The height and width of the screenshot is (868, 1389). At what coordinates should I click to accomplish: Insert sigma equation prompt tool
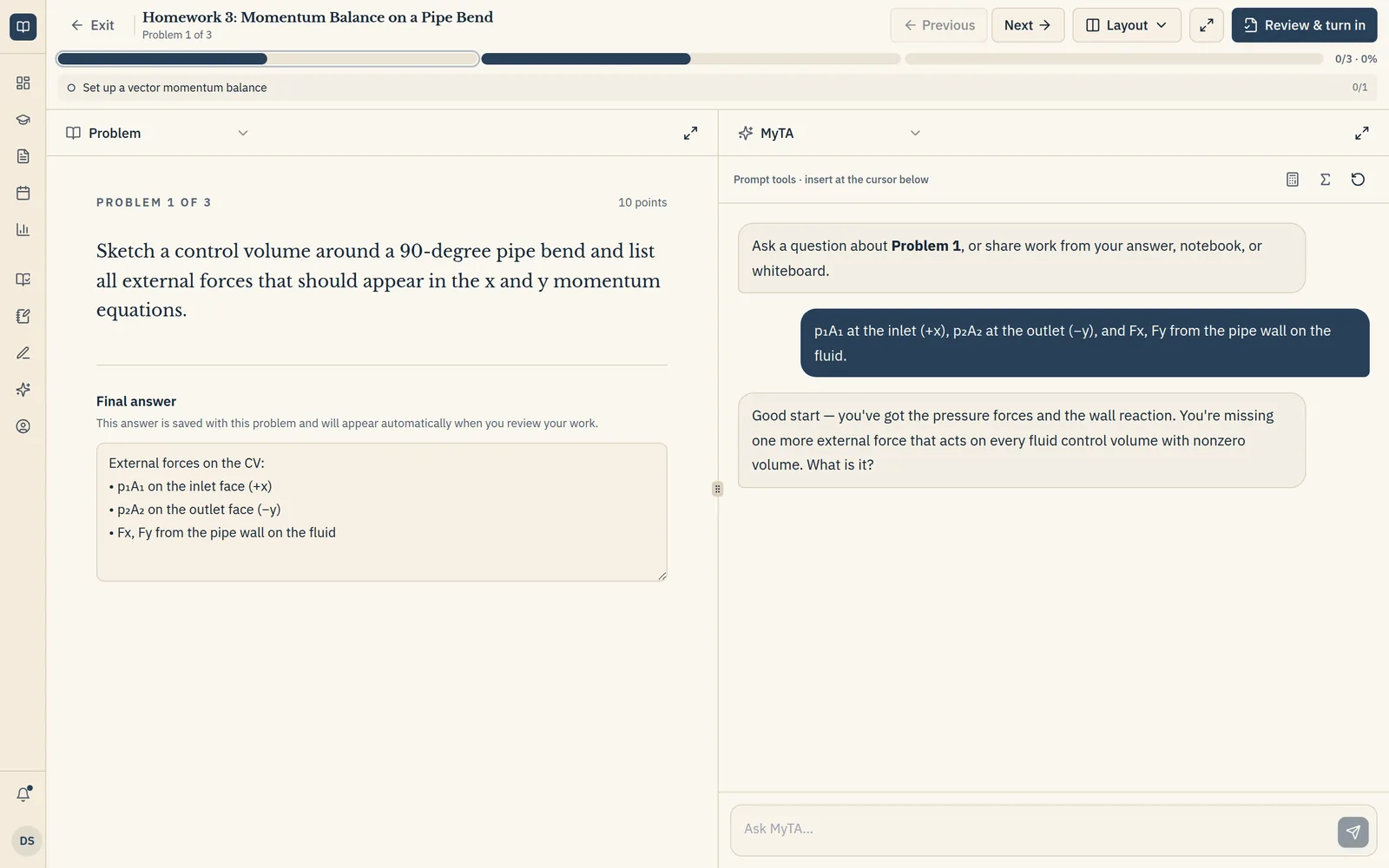[x=1325, y=180]
